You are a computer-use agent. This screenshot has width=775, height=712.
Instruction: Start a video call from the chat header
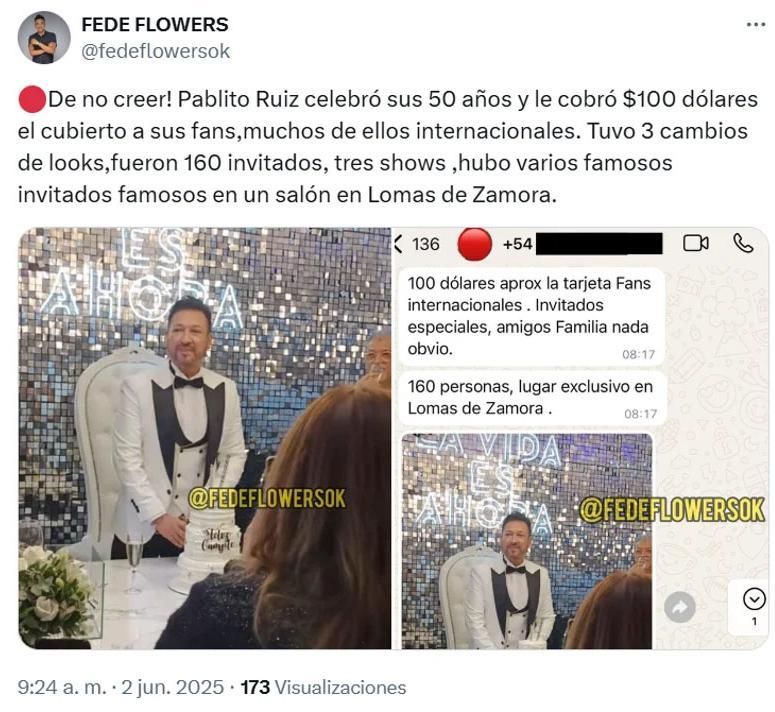(695, 243)
